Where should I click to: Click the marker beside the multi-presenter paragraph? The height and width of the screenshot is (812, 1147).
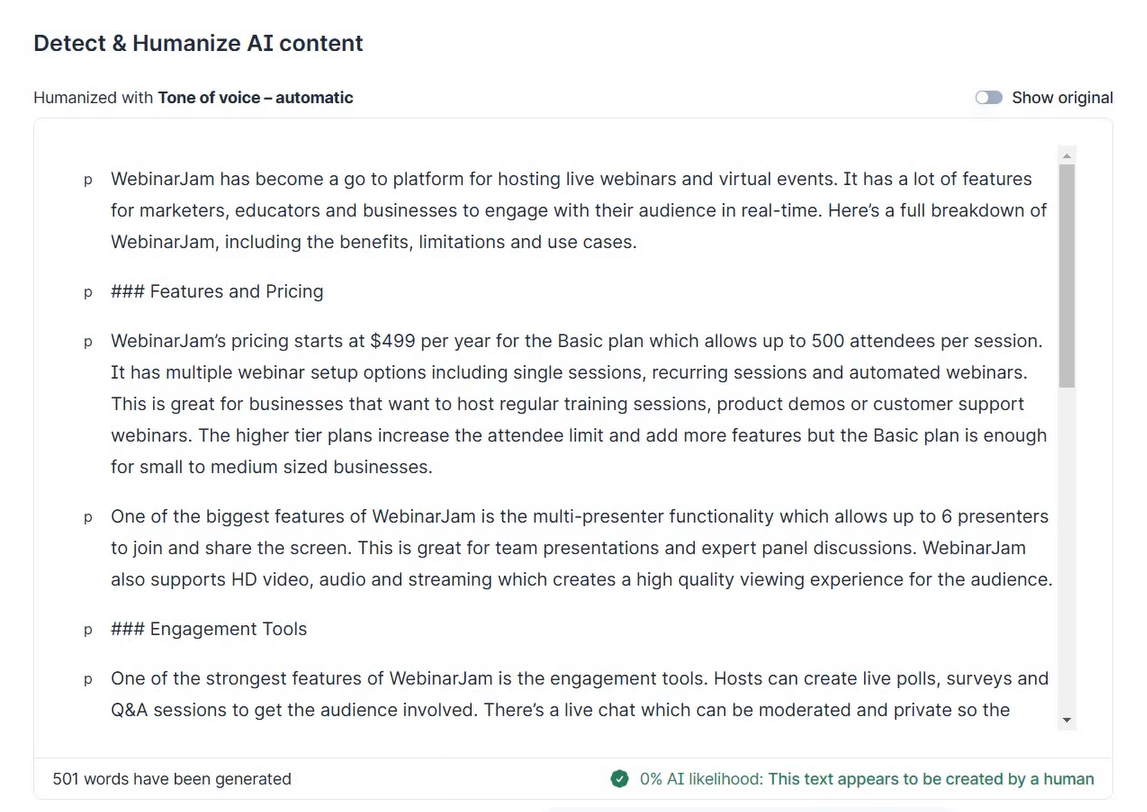click(88, 518)
